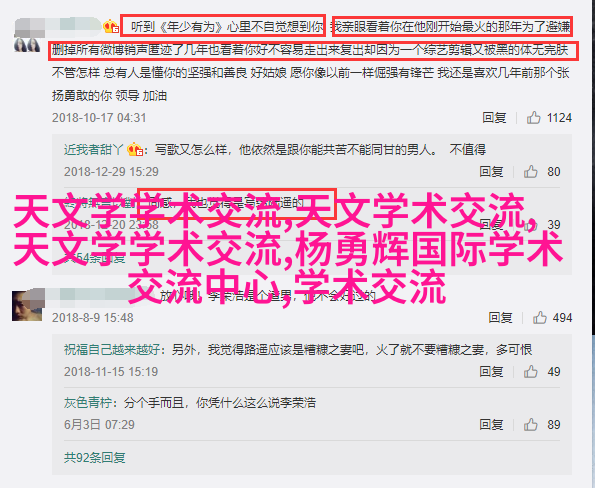Open 近我者甜丫 user profile

[93, 150]
